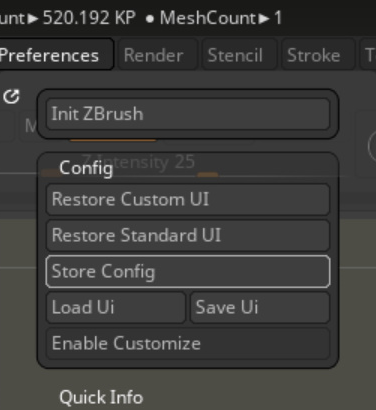Click the circular arrow palette dock icon
Viewport: 376px width, 410px height.
11,97
